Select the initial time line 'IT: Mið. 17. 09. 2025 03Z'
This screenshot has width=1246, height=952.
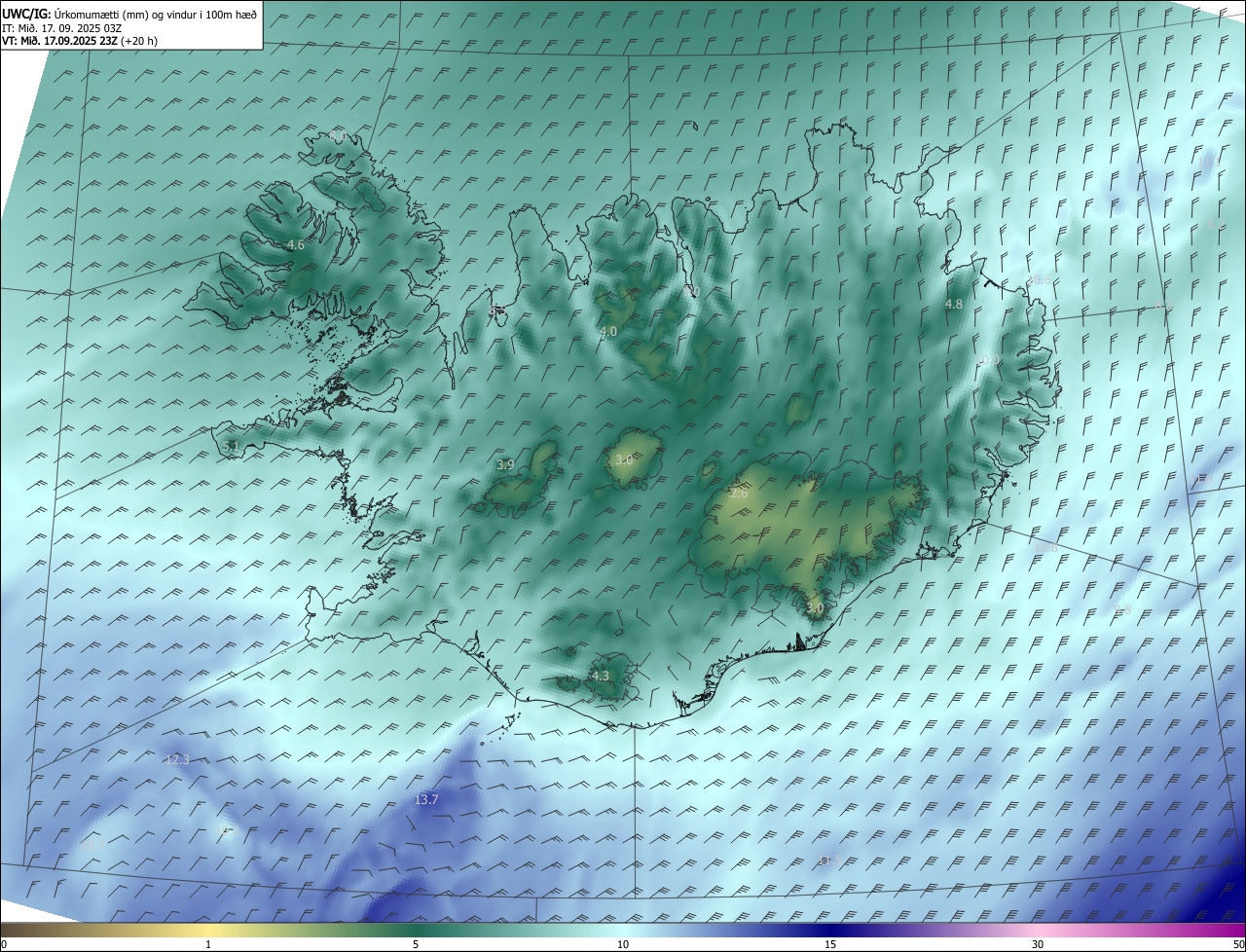(x=61, y=28)
